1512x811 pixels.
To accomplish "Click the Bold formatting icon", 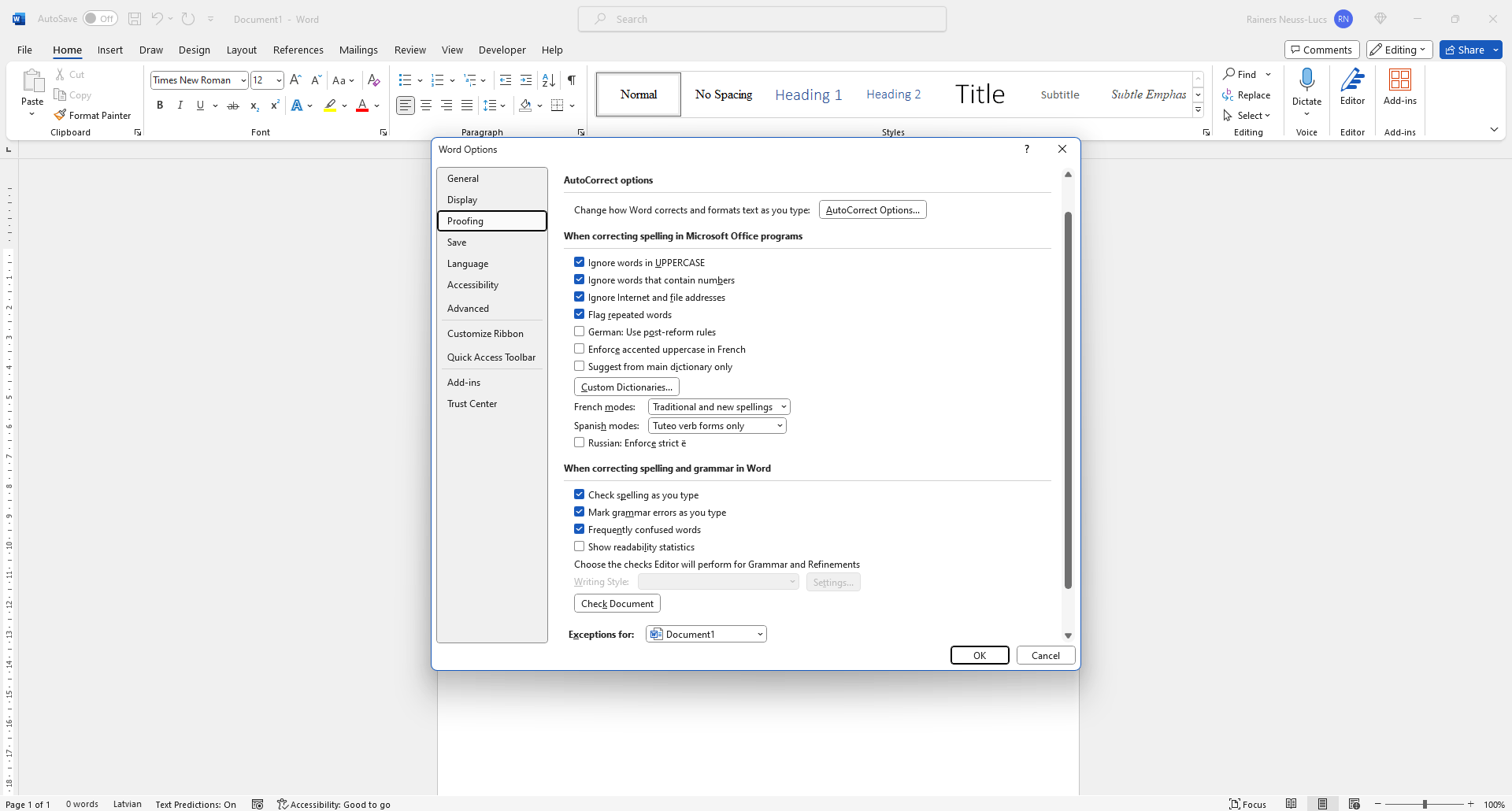I will (160, 106).
